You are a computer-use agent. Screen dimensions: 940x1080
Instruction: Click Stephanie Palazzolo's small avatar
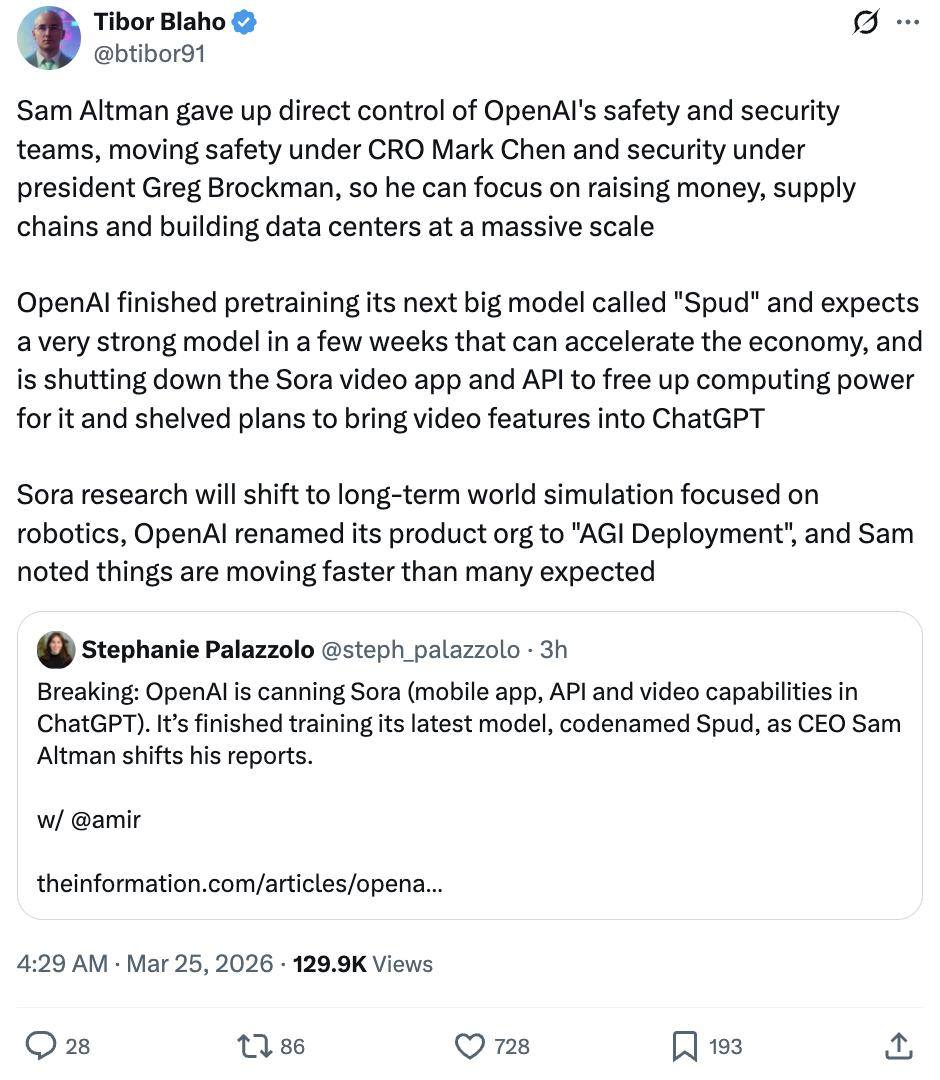coord(56,650)
